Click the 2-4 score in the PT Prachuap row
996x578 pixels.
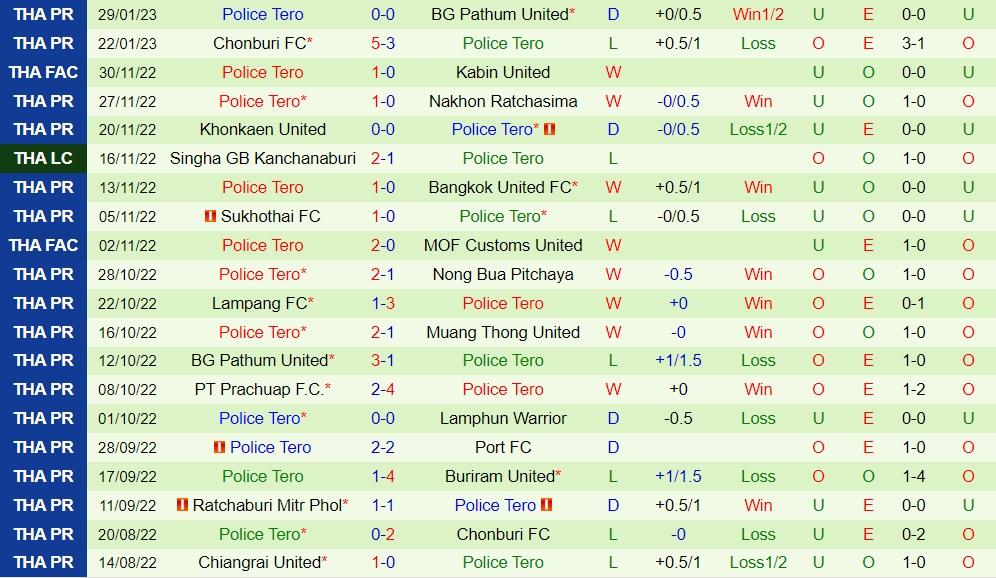[383, 389]
